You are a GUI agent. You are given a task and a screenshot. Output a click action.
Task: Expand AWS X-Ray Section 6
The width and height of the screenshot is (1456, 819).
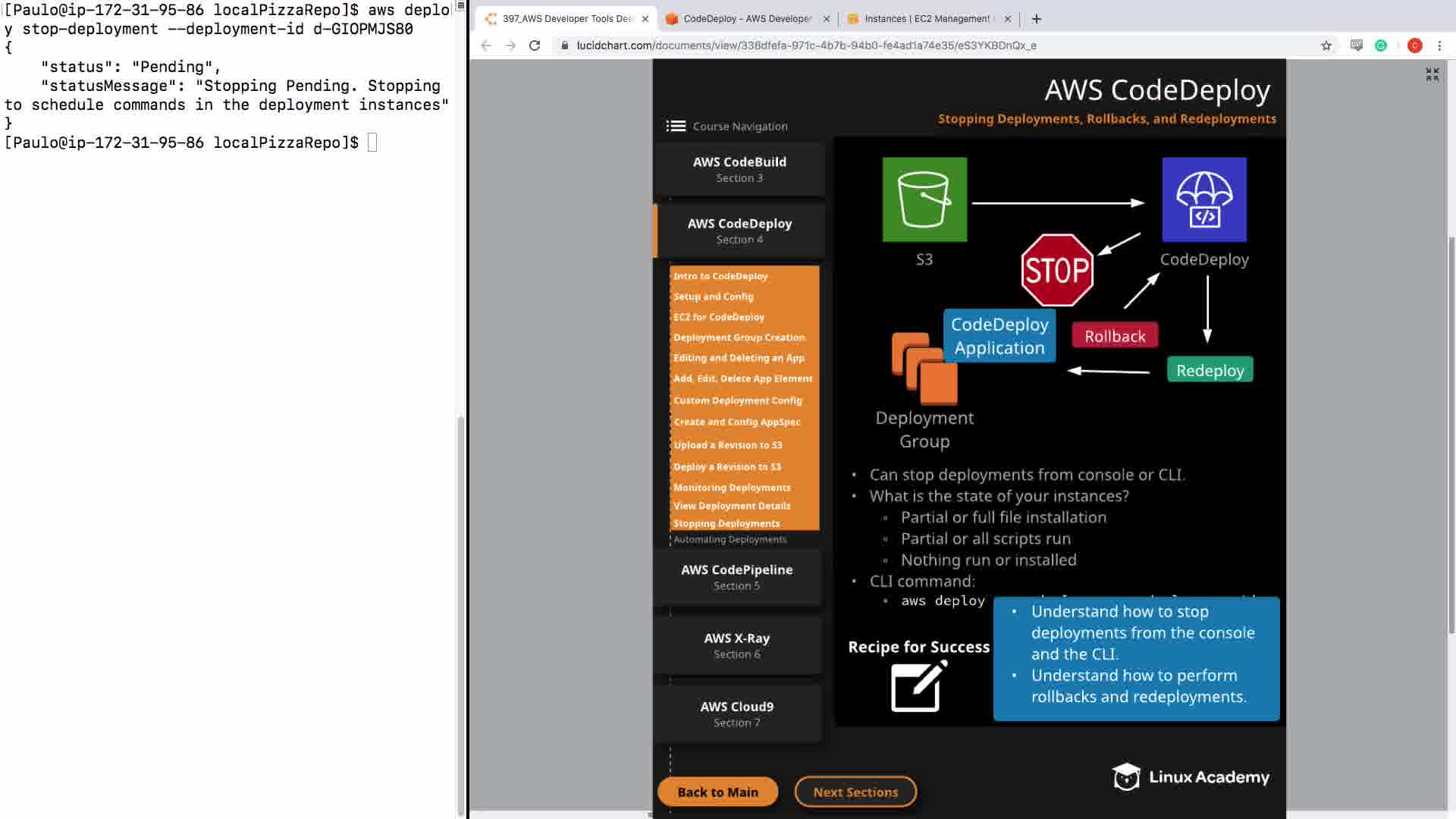pyautogui.click(x=736, y=645)
